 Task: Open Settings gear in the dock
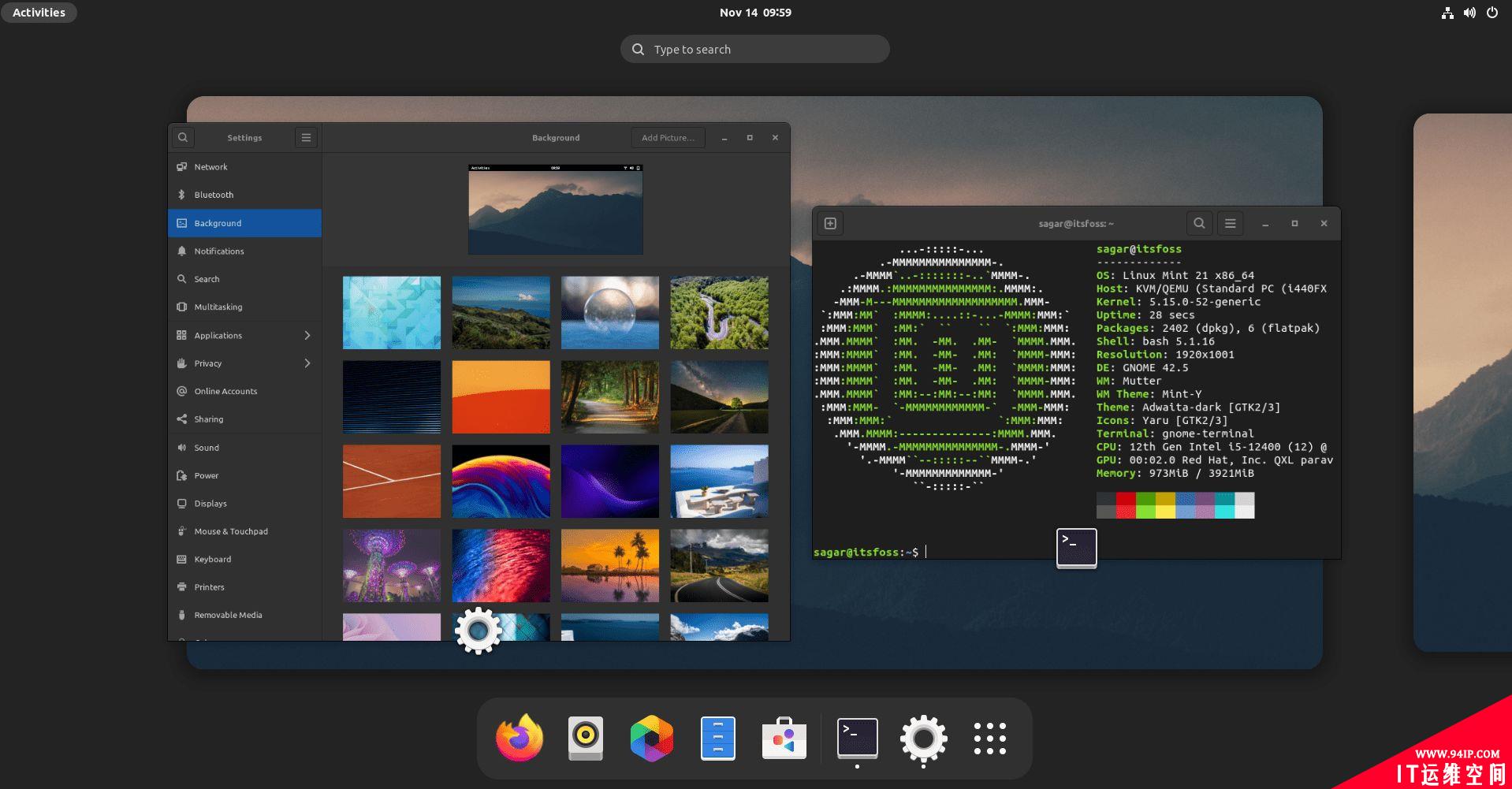point(923,739)
